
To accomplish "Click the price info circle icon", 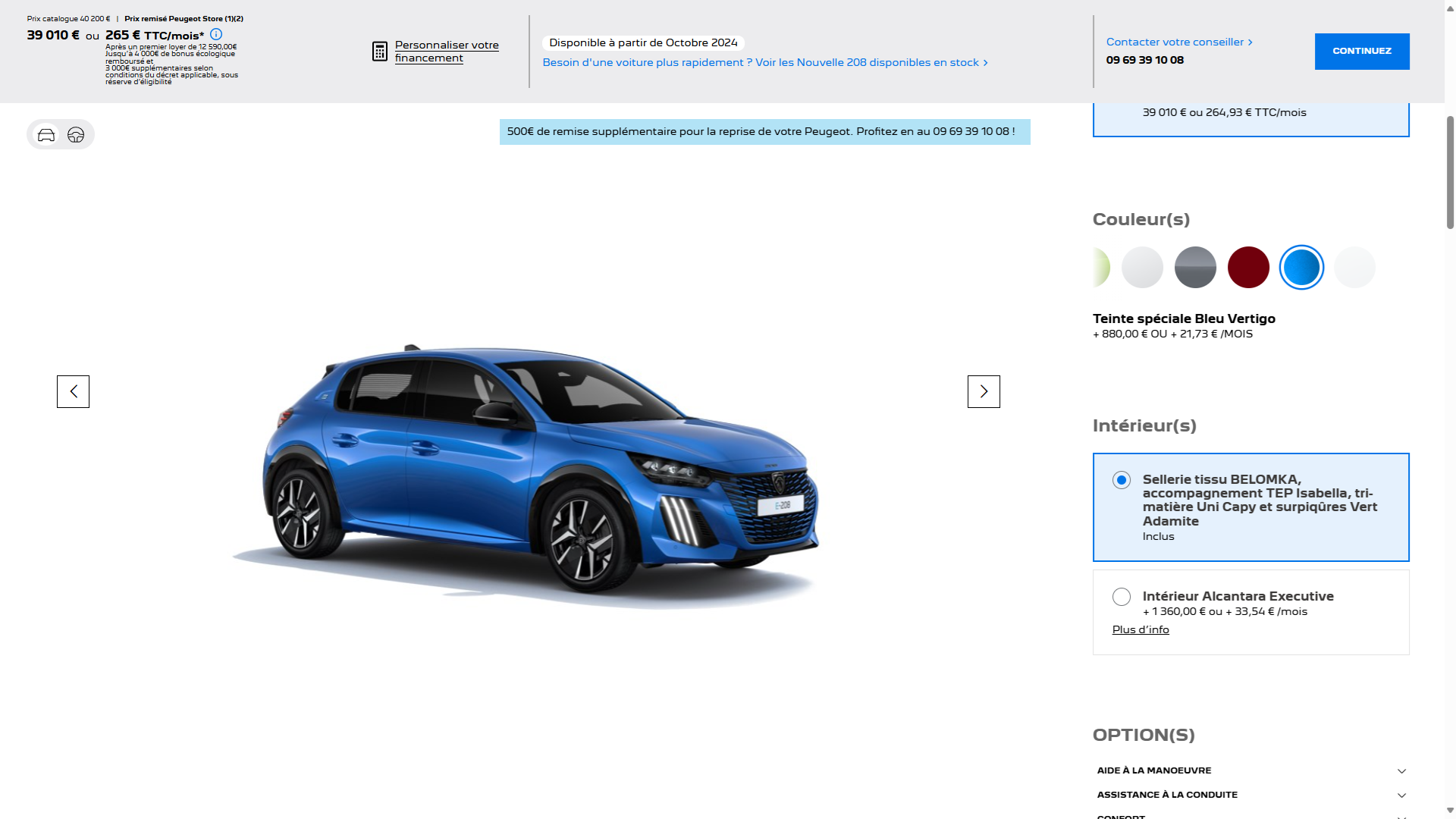I will point(216,34).
